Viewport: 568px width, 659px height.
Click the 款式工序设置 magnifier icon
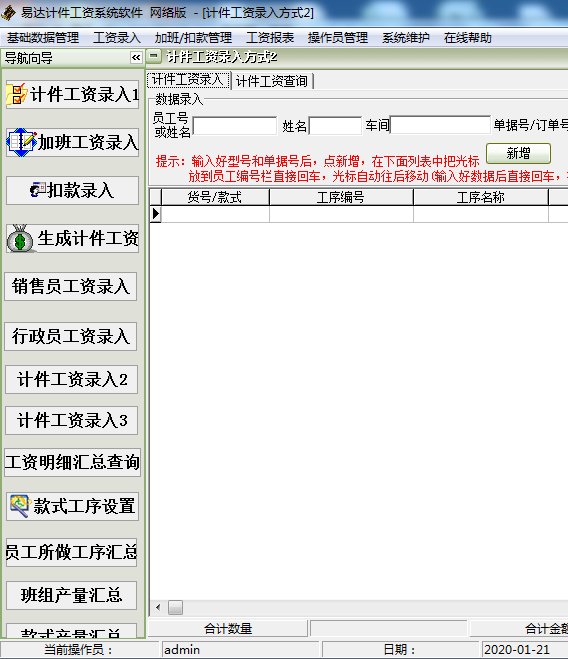pyautogui.click(x=19, y=506)
